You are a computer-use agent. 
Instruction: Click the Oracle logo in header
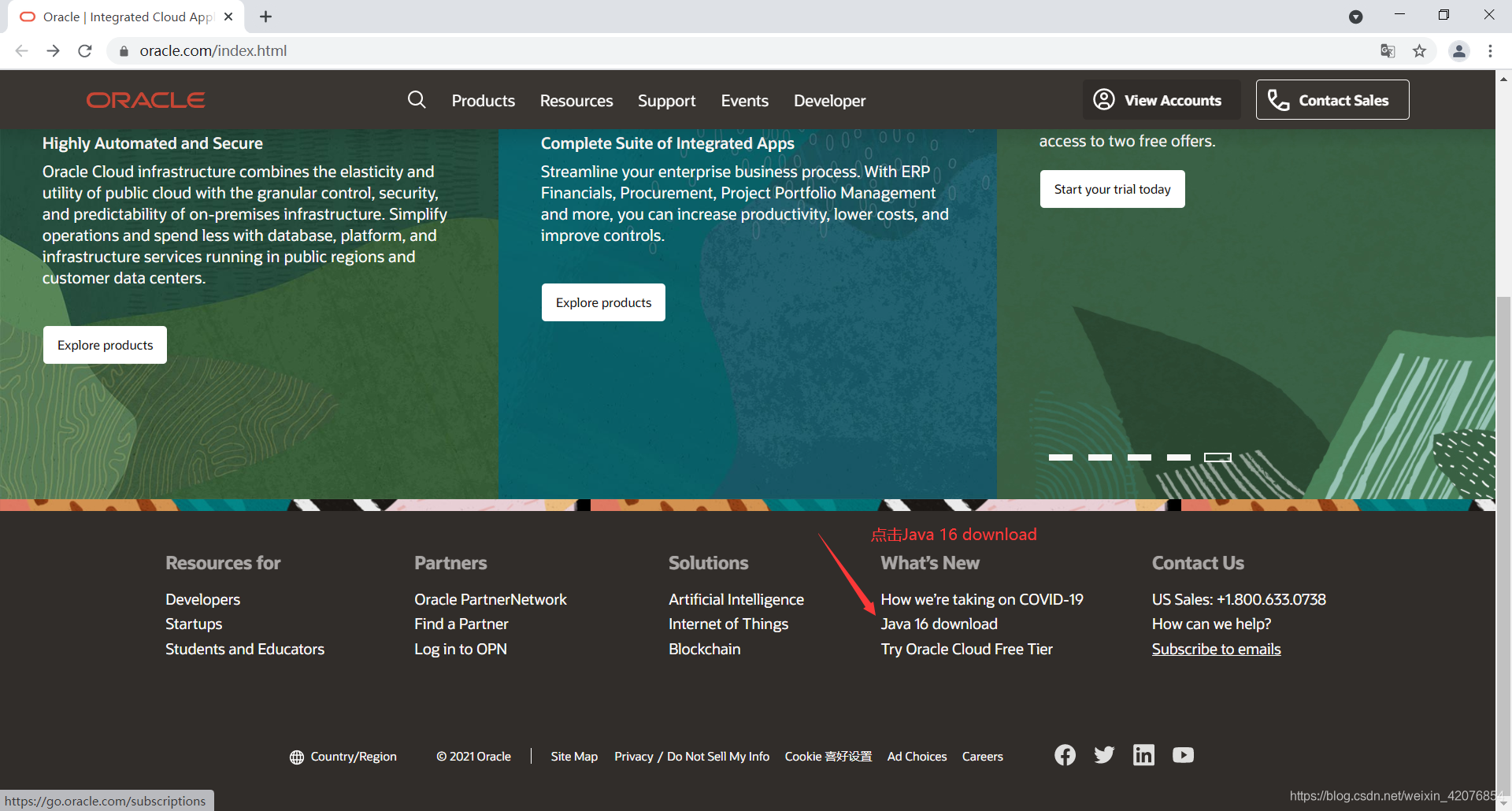coord(146,100)
